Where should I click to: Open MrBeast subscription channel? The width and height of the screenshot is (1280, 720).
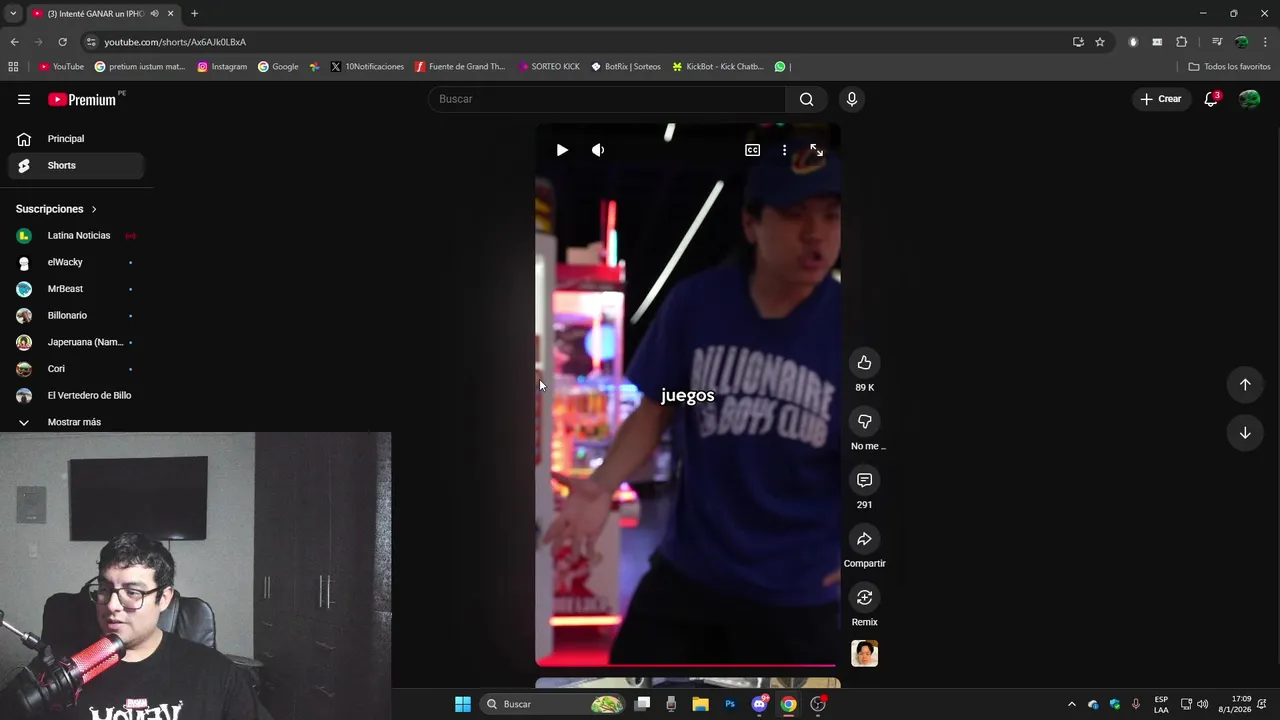(x=76, y=289)
